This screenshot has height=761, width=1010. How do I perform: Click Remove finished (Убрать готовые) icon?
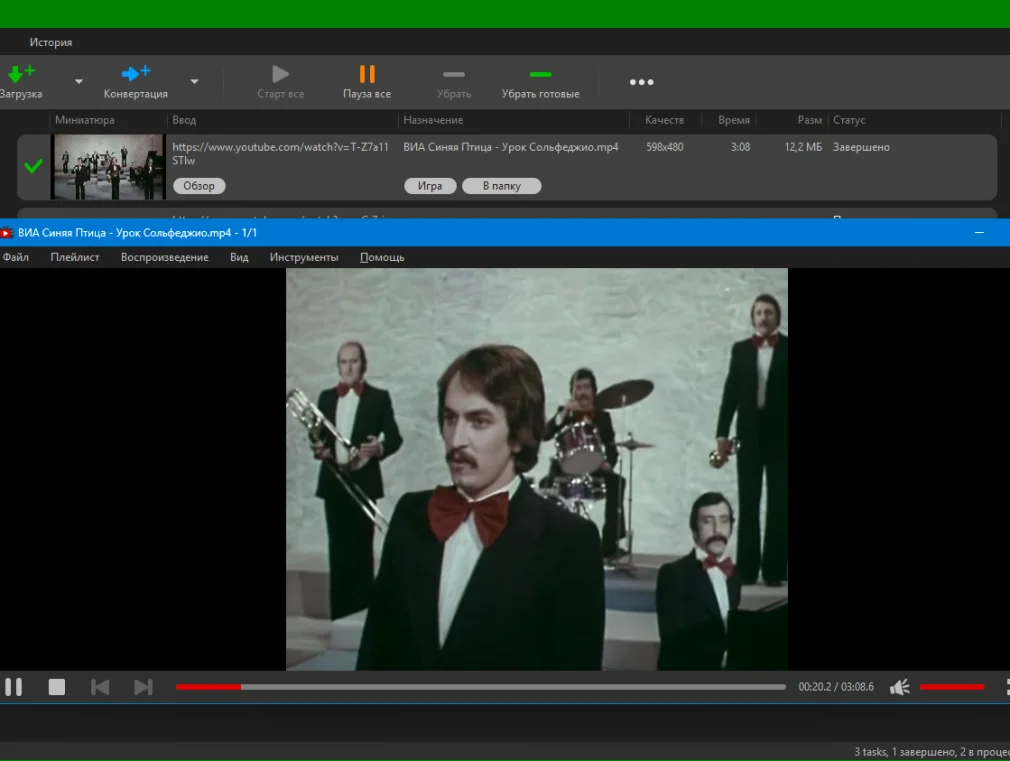pos(540,75)
